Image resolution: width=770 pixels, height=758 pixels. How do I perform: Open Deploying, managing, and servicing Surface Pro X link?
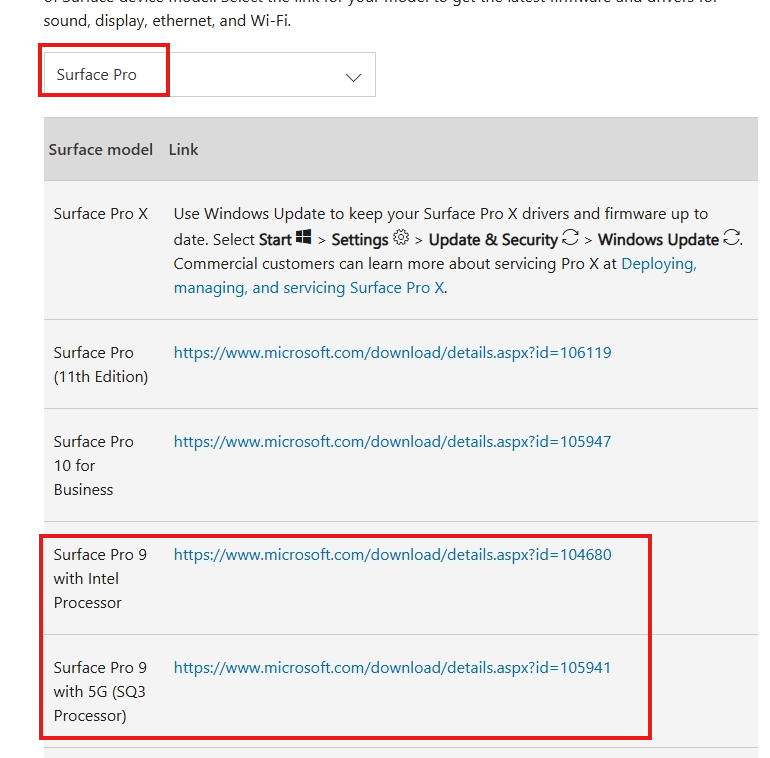tap(435, 276)
